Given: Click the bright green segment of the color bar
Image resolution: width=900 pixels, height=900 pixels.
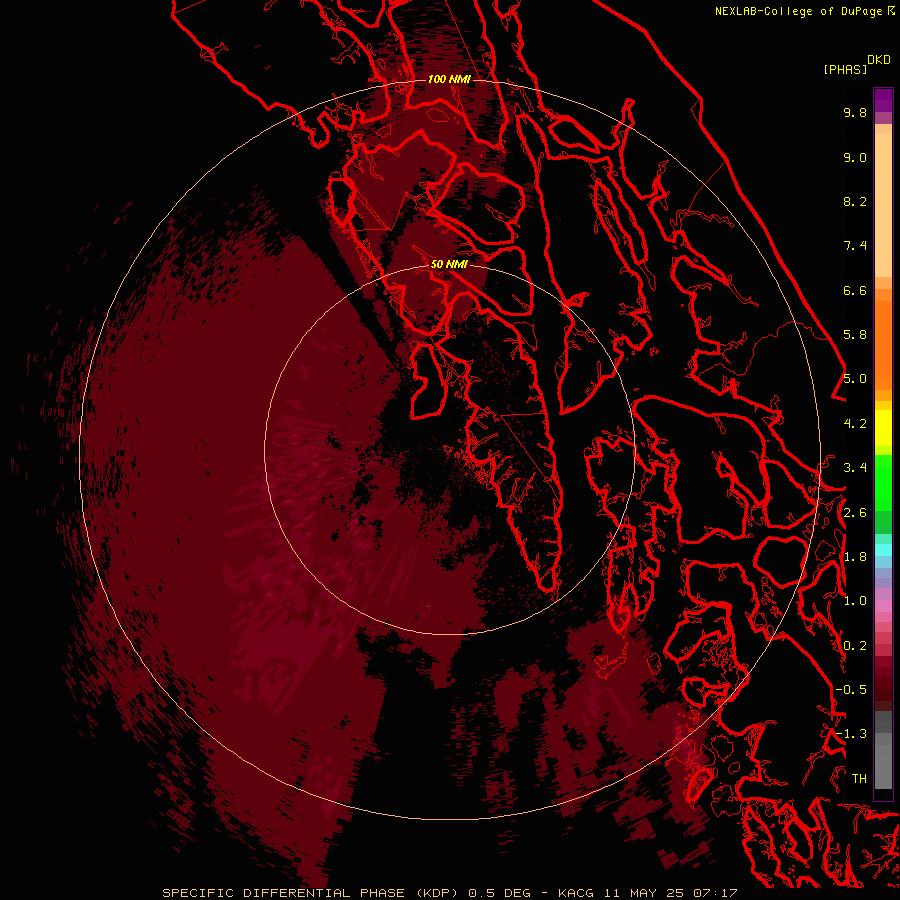Looking at the screenshot, I should pos(883,482).
